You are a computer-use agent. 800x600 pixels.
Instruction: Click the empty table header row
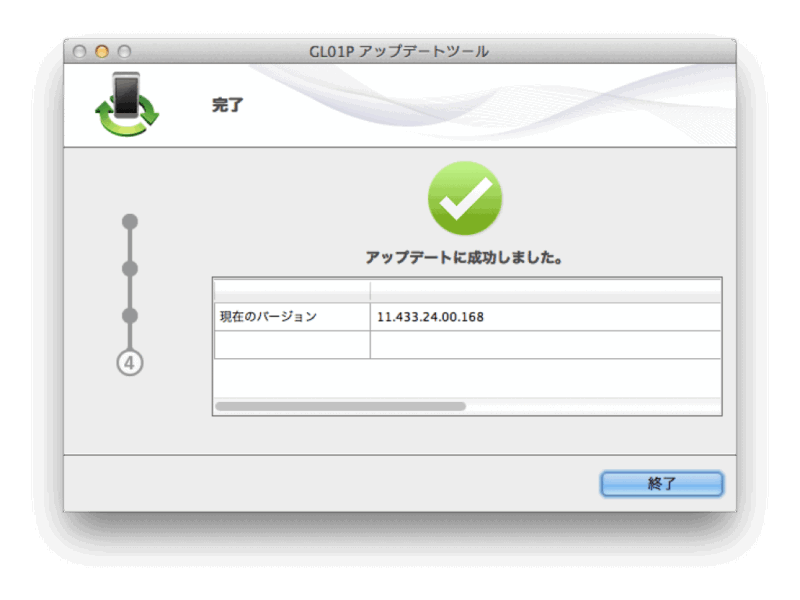coord(464,289)
